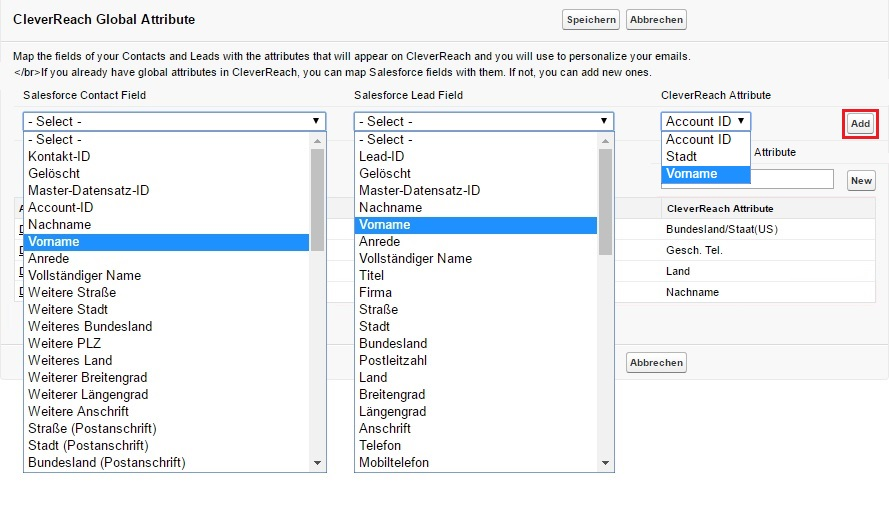Choose Firma in Lead Field list
This screenshot has width=889, height=517.
(x=476, y=293)
